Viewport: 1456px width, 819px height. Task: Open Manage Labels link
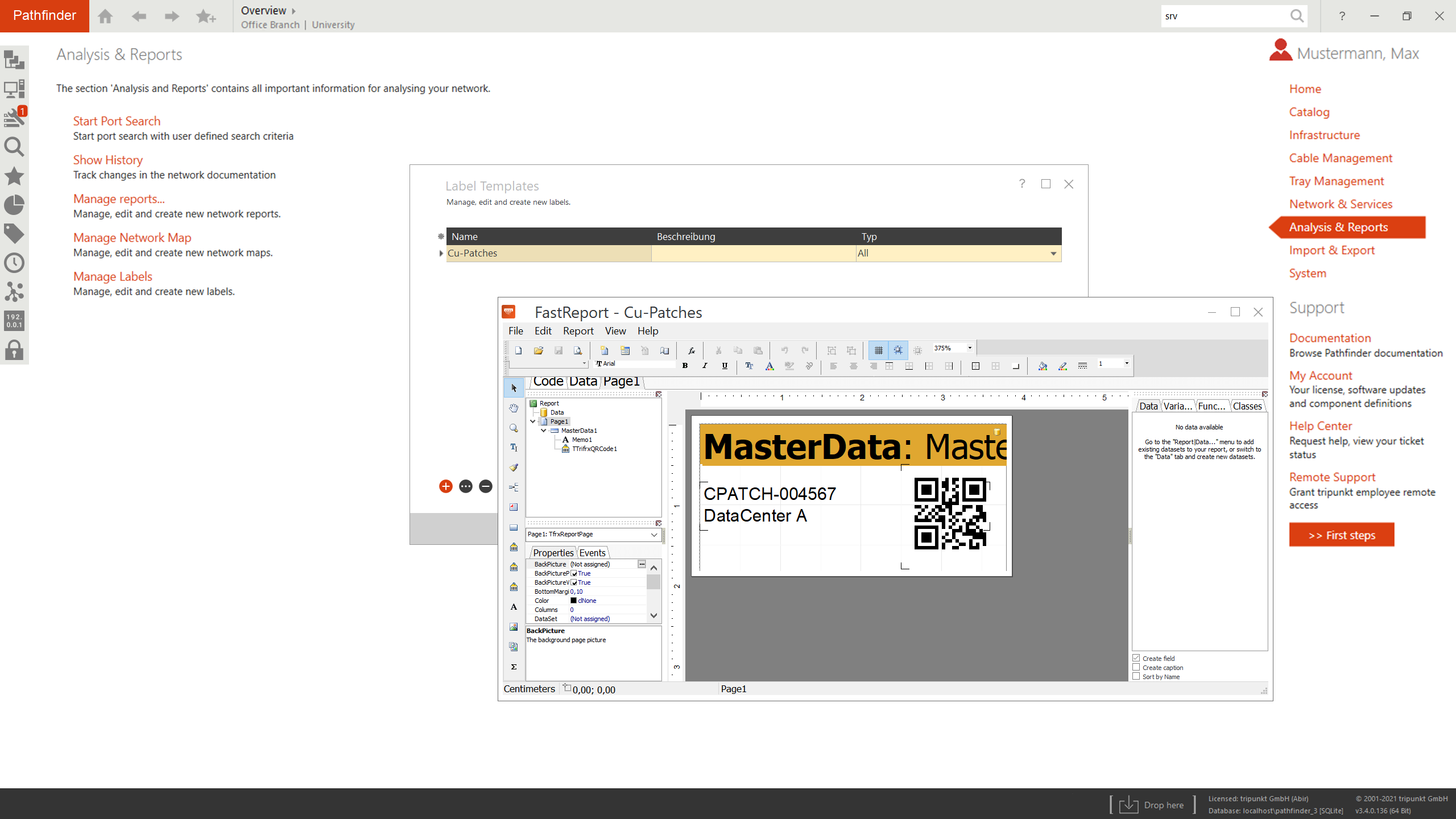(x=112, y=276)
